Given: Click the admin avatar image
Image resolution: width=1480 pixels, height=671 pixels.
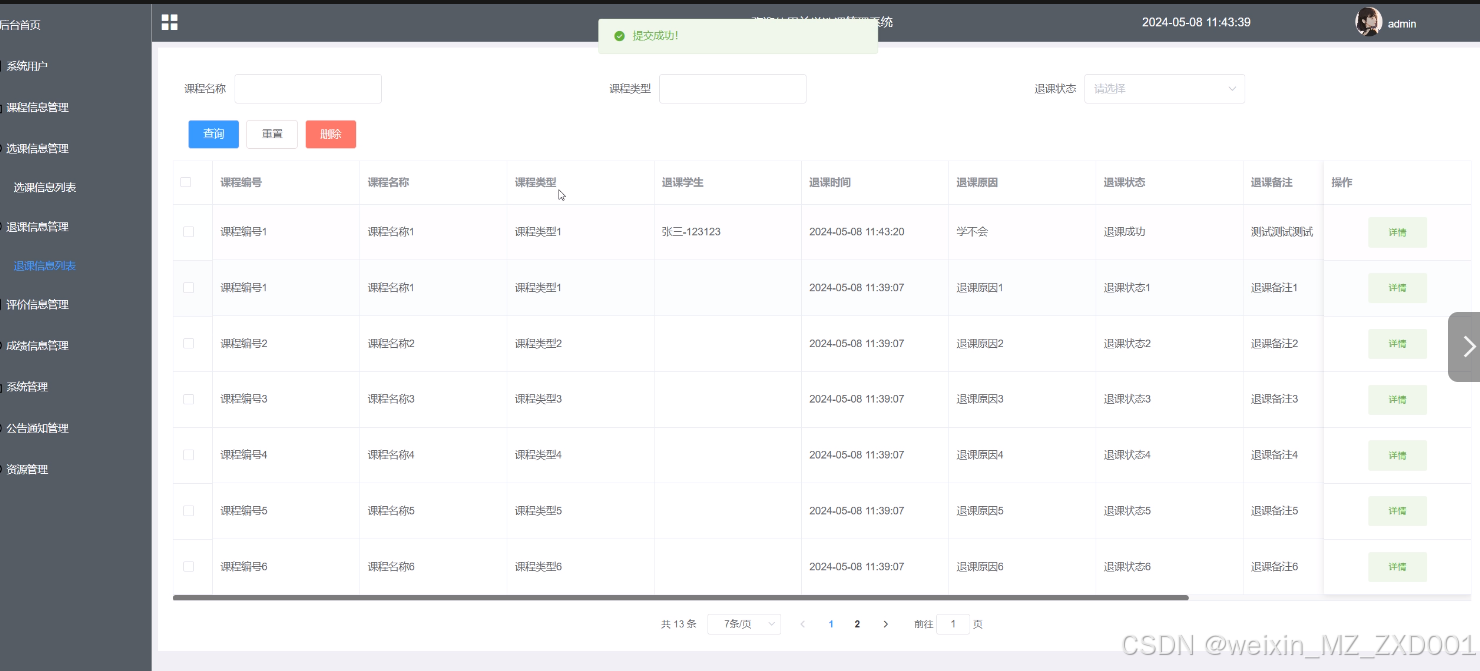Looking at the screenshot, I should tap(1368, 22).
